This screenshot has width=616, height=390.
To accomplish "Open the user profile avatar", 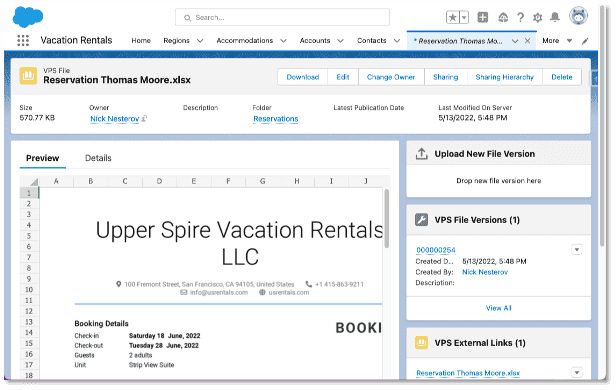I will pyautogui.click(x=579, y=16).
